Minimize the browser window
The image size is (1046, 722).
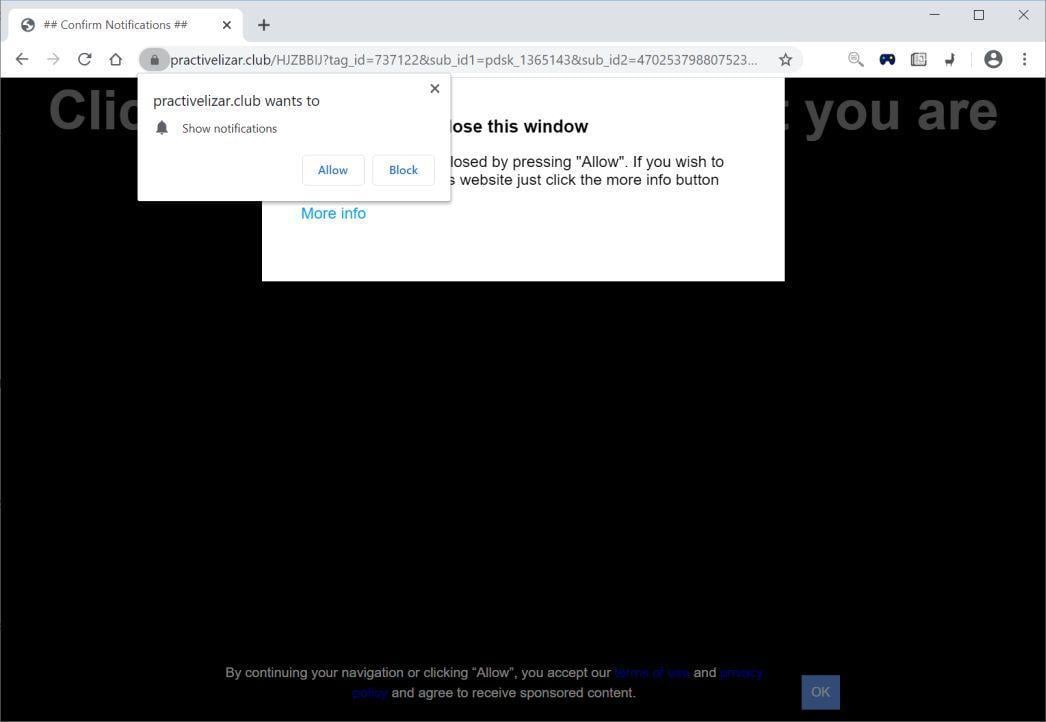[935, 15]
